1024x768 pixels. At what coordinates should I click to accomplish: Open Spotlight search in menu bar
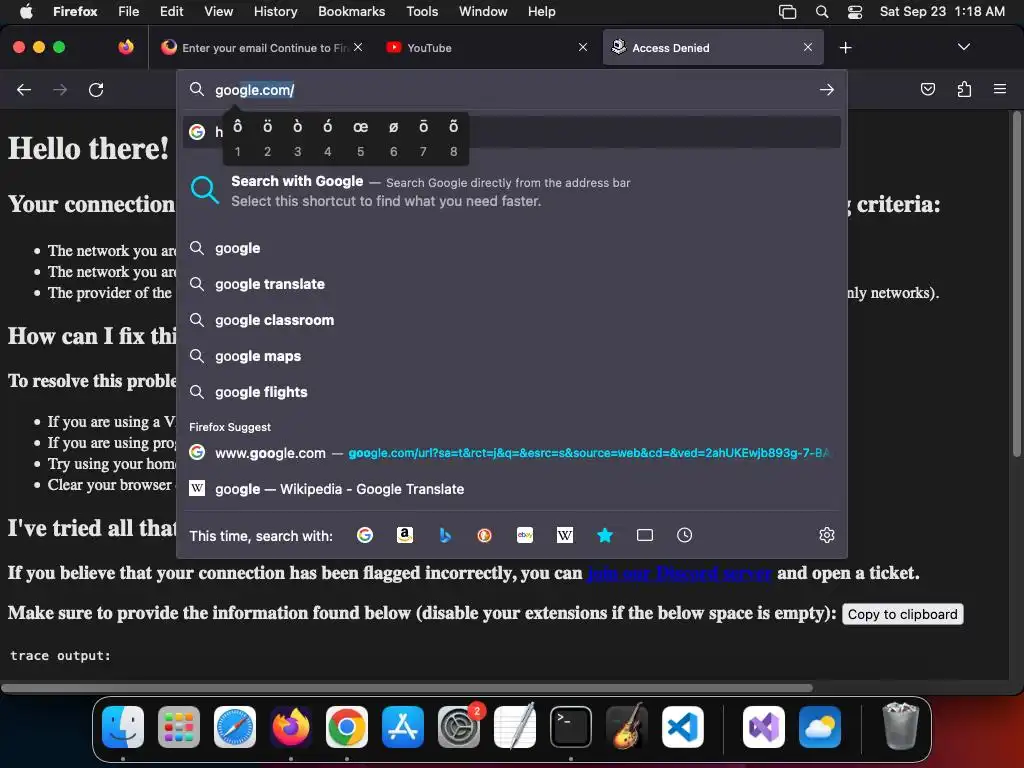pyautogui.click(x=822, y=12)
